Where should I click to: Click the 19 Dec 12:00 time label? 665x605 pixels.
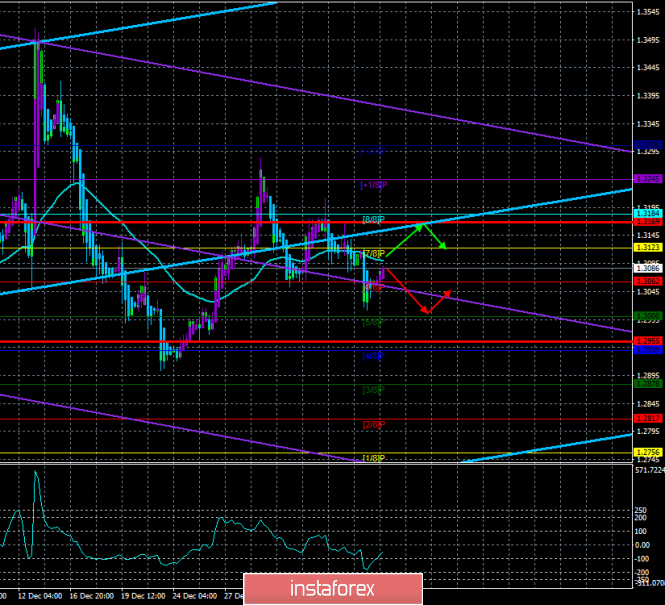(x=143, y=596)
